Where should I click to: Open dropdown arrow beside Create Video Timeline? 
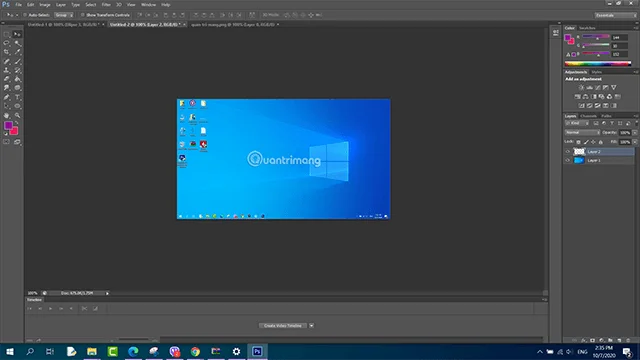coord(311,326)
